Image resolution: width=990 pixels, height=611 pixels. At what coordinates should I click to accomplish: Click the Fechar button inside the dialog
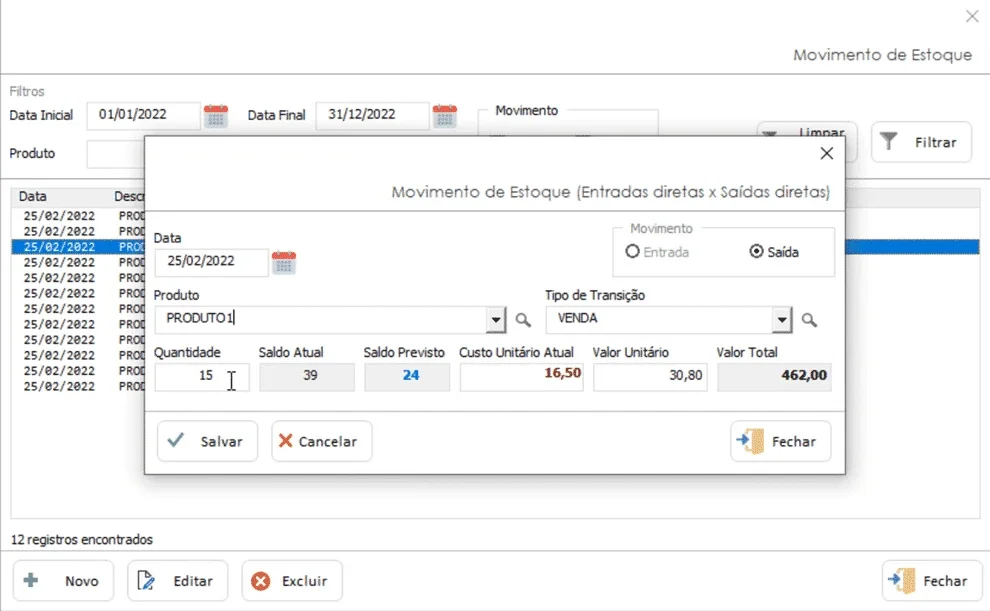(x=780, y=441)
